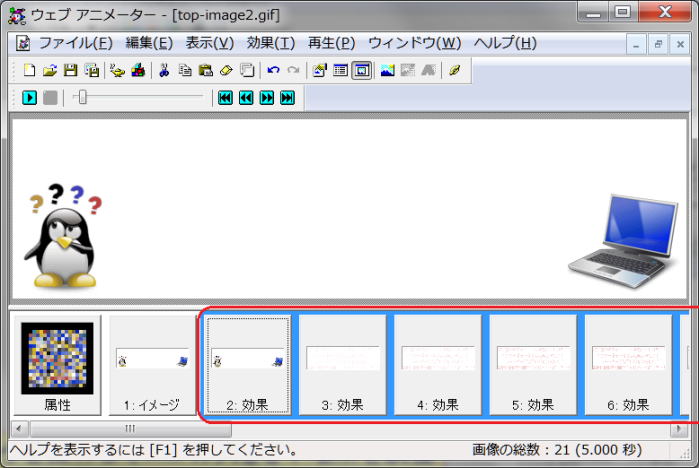The image size is (699, 468).
Task: Copy using the two-pages icon
Action: 185,70
